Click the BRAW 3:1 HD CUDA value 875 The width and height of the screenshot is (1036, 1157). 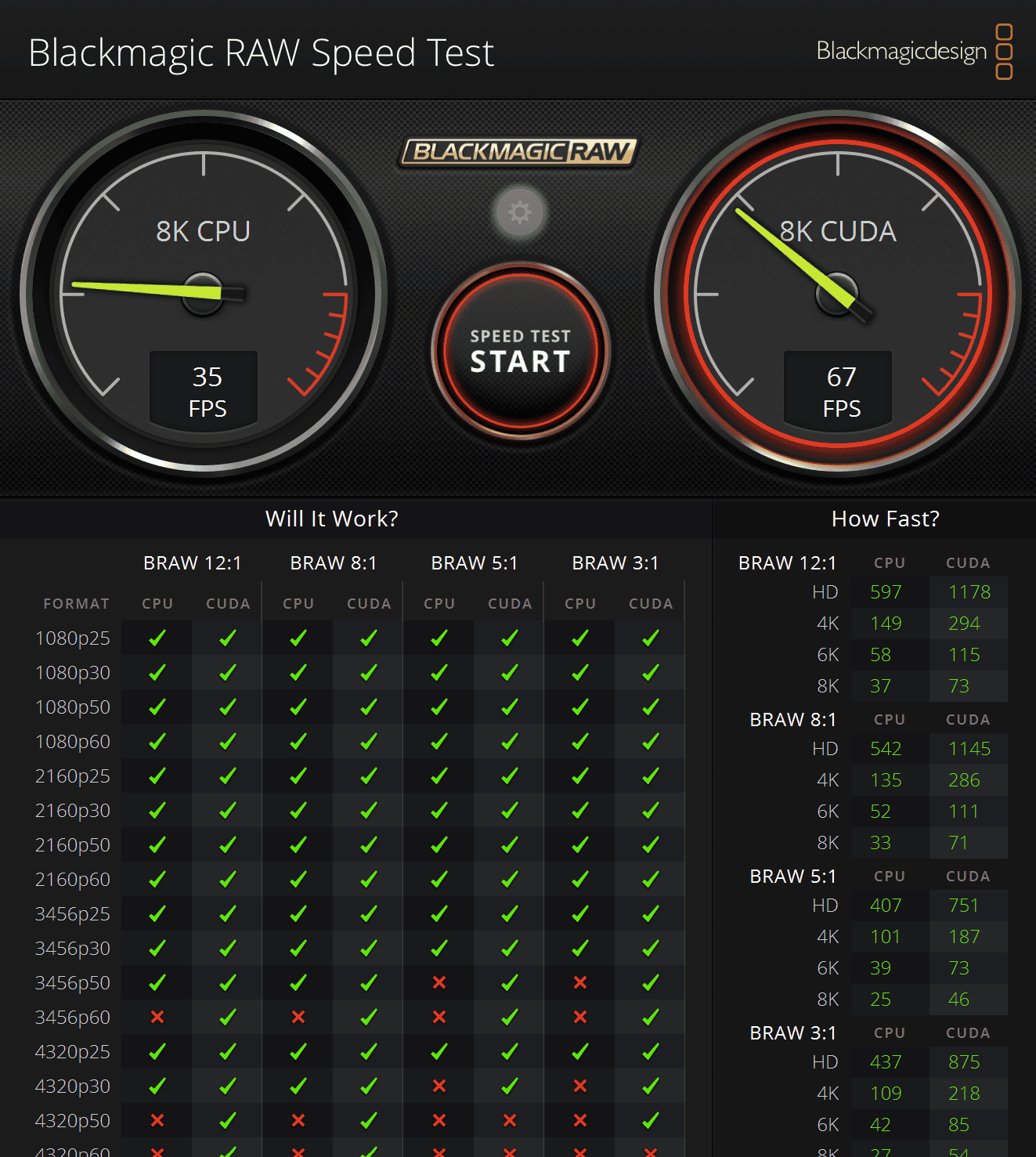click(964, 1062)
